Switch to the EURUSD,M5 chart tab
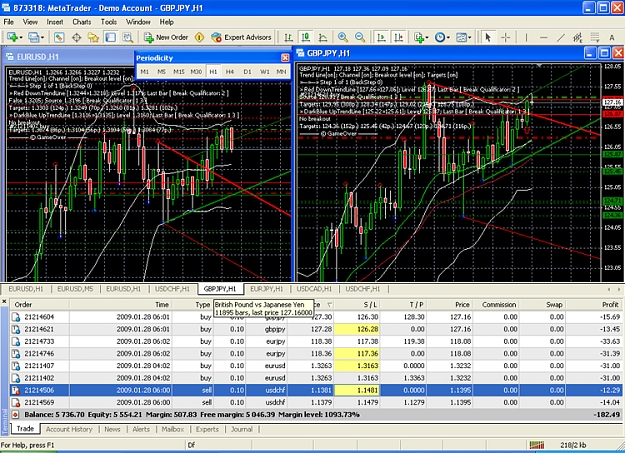 point(75,289)
